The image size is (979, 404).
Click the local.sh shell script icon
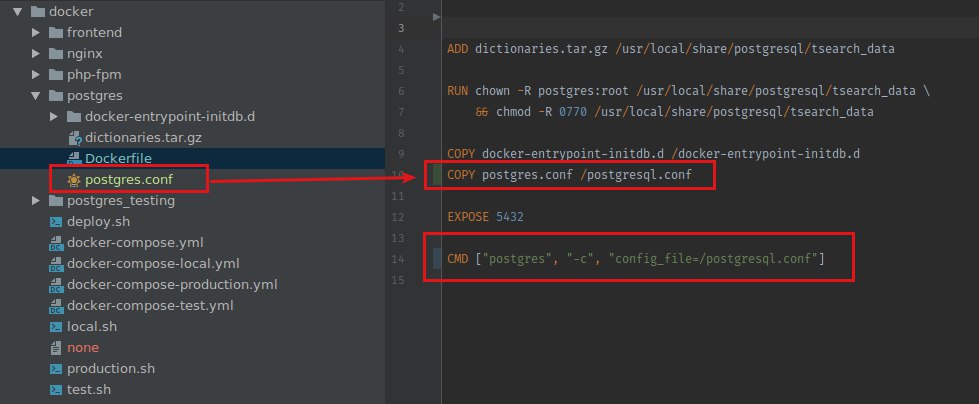point(56,327)
